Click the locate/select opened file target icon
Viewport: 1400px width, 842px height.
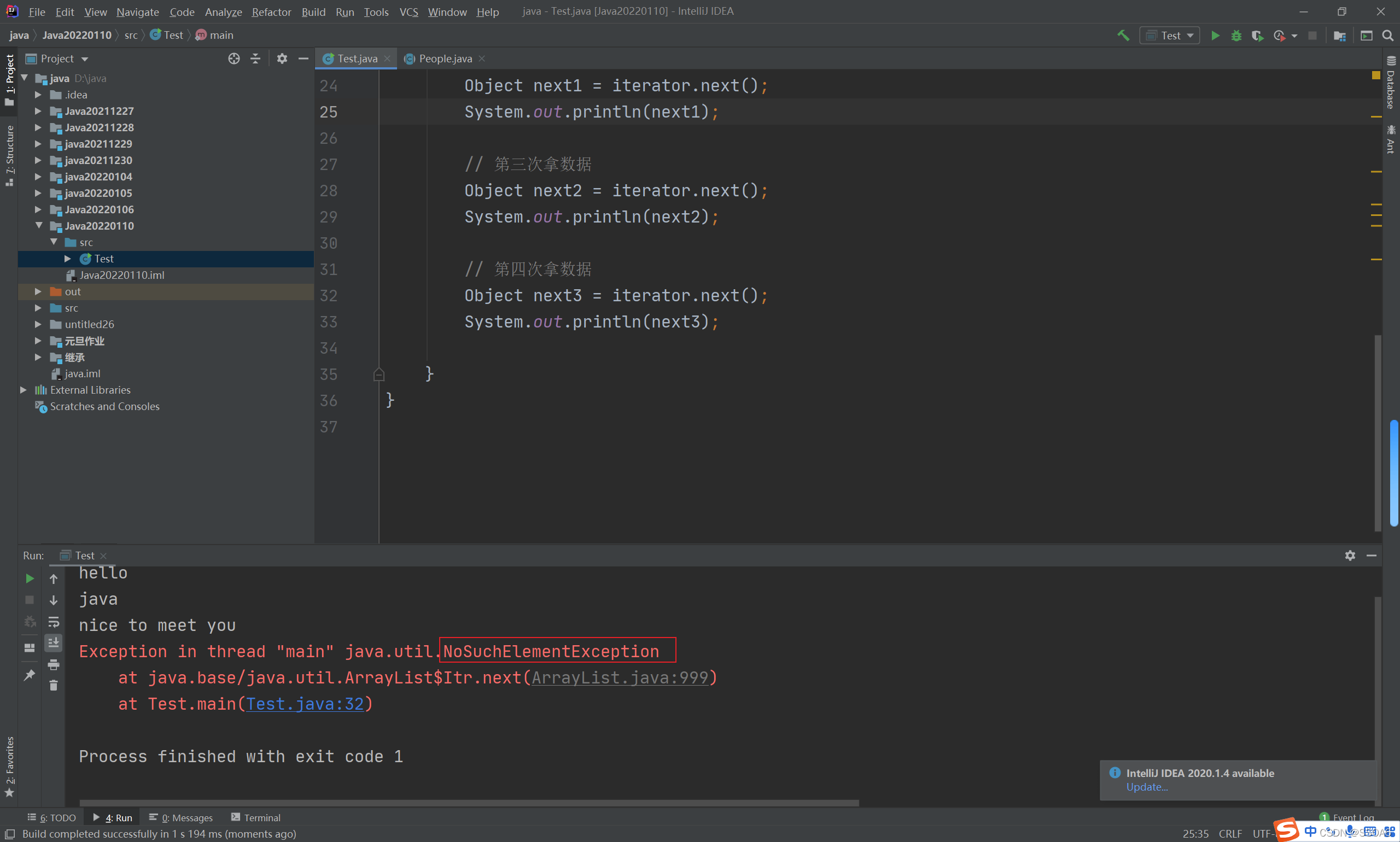234,59
